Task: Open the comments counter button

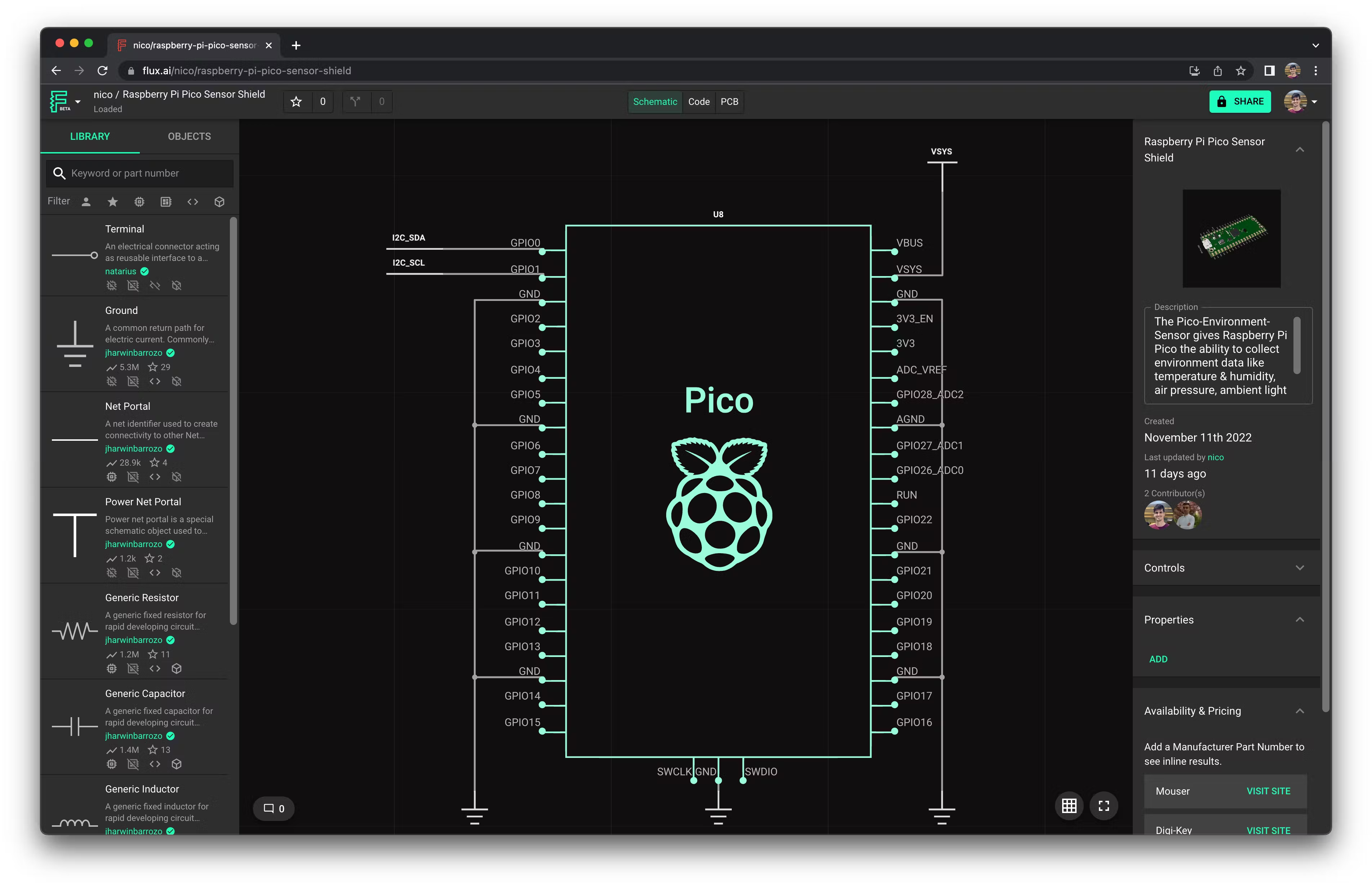Action: point(274,808)
